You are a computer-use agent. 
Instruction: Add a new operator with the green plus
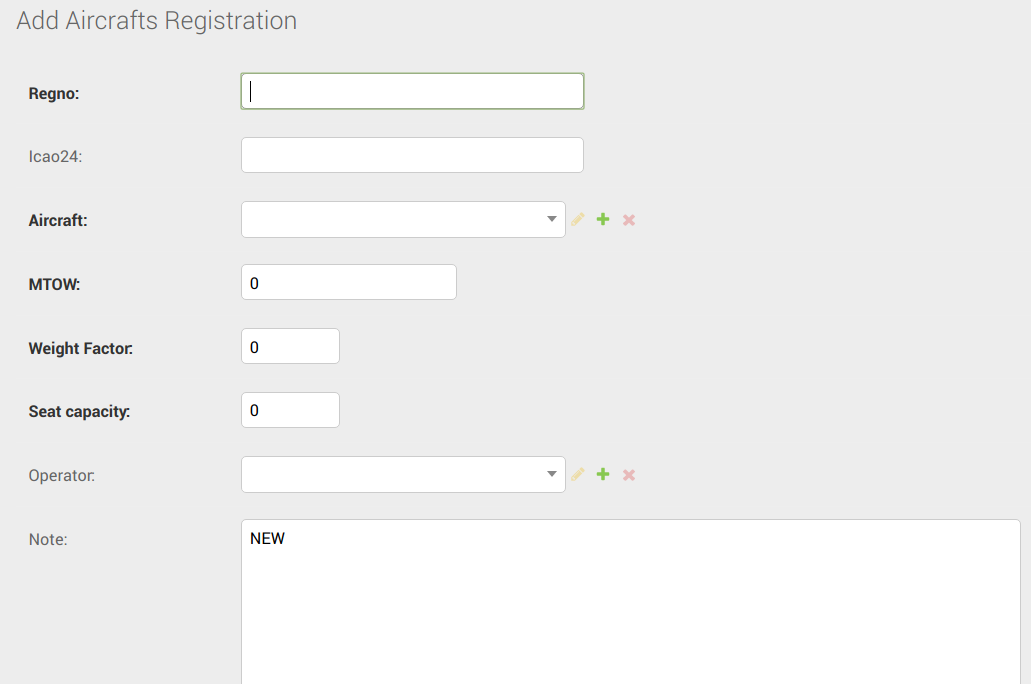point(603,475)
